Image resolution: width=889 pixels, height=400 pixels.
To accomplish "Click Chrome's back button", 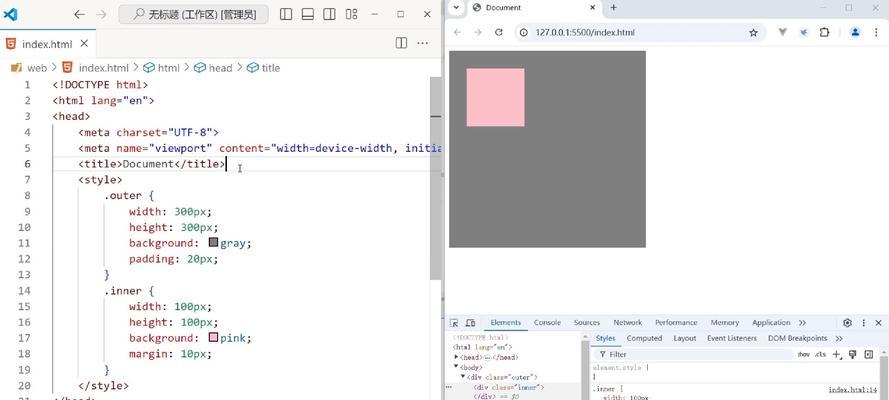I will click(457, 32).
